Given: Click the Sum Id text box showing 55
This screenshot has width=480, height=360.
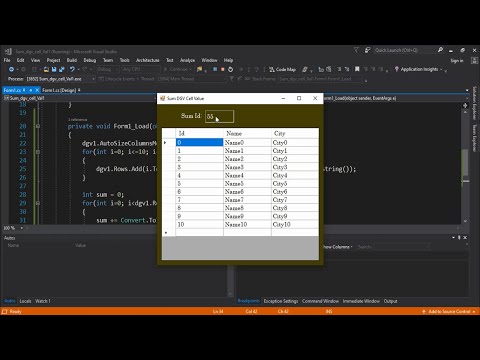Looking at the screenshot, I should (x=219, y=116).
